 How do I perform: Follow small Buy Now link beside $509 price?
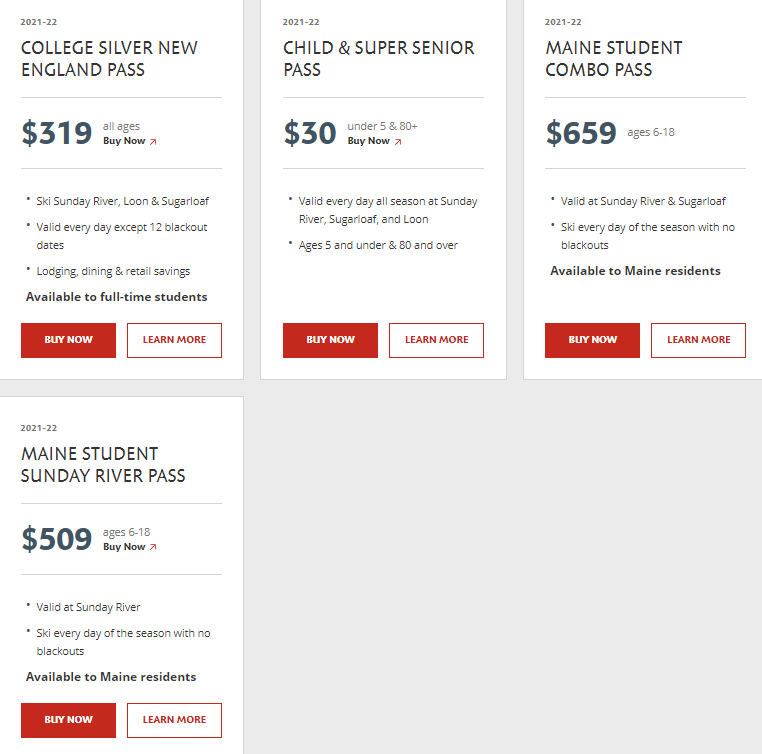[124, 547]
